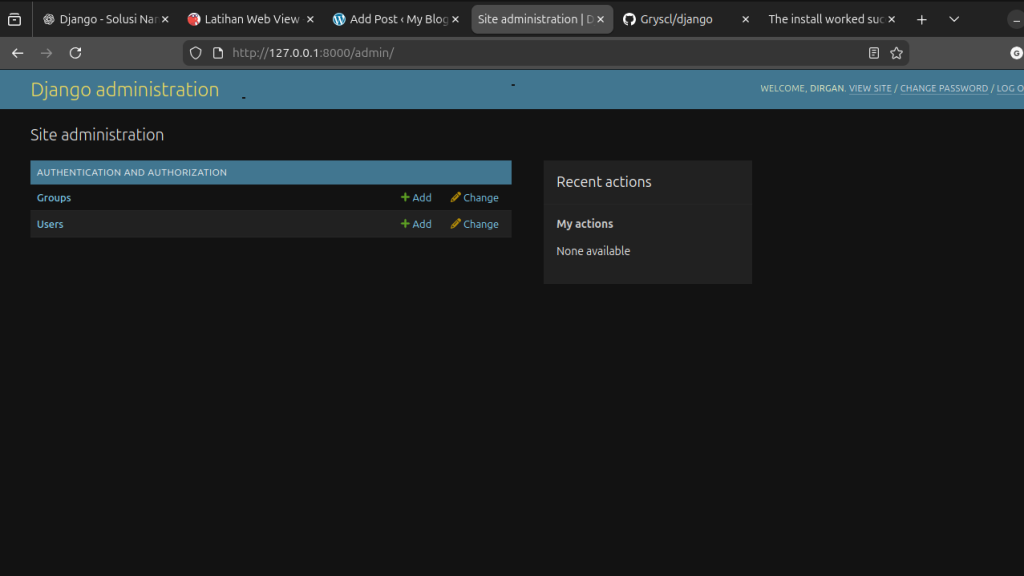The image size is (1024, 576).
Task: Click the Authentication and Authorization header
Action: tap(132, 173)
